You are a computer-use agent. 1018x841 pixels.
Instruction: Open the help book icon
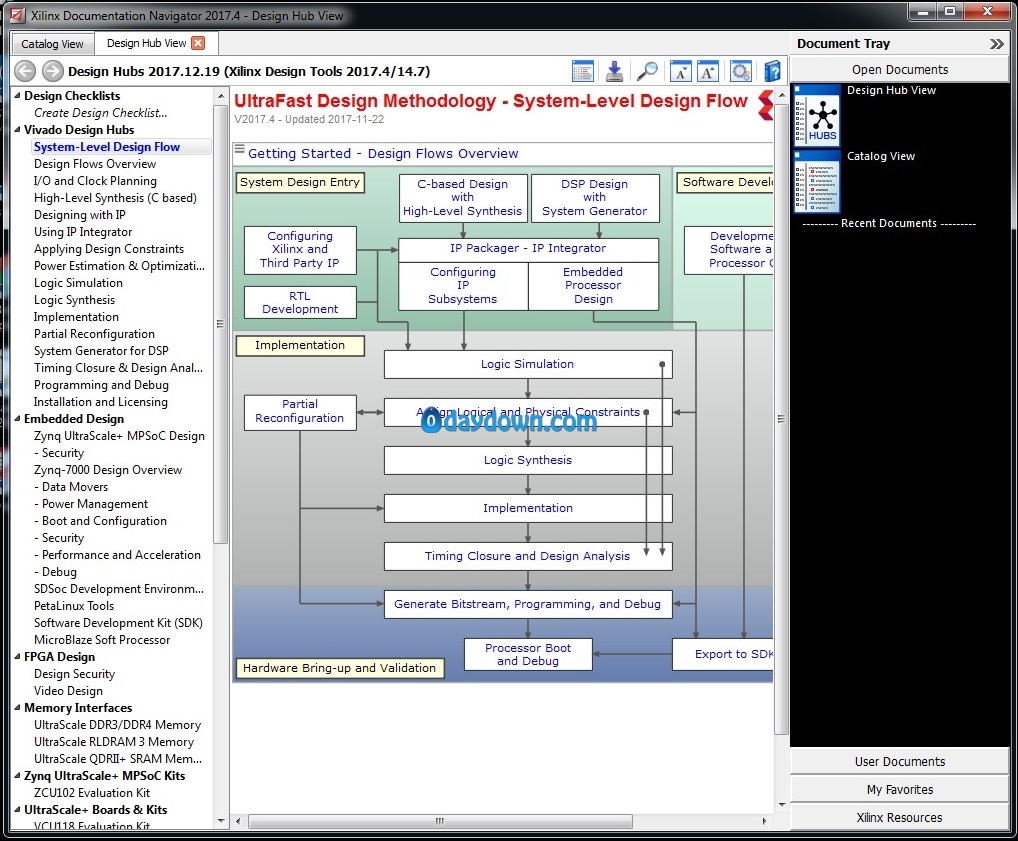[773, 71]
